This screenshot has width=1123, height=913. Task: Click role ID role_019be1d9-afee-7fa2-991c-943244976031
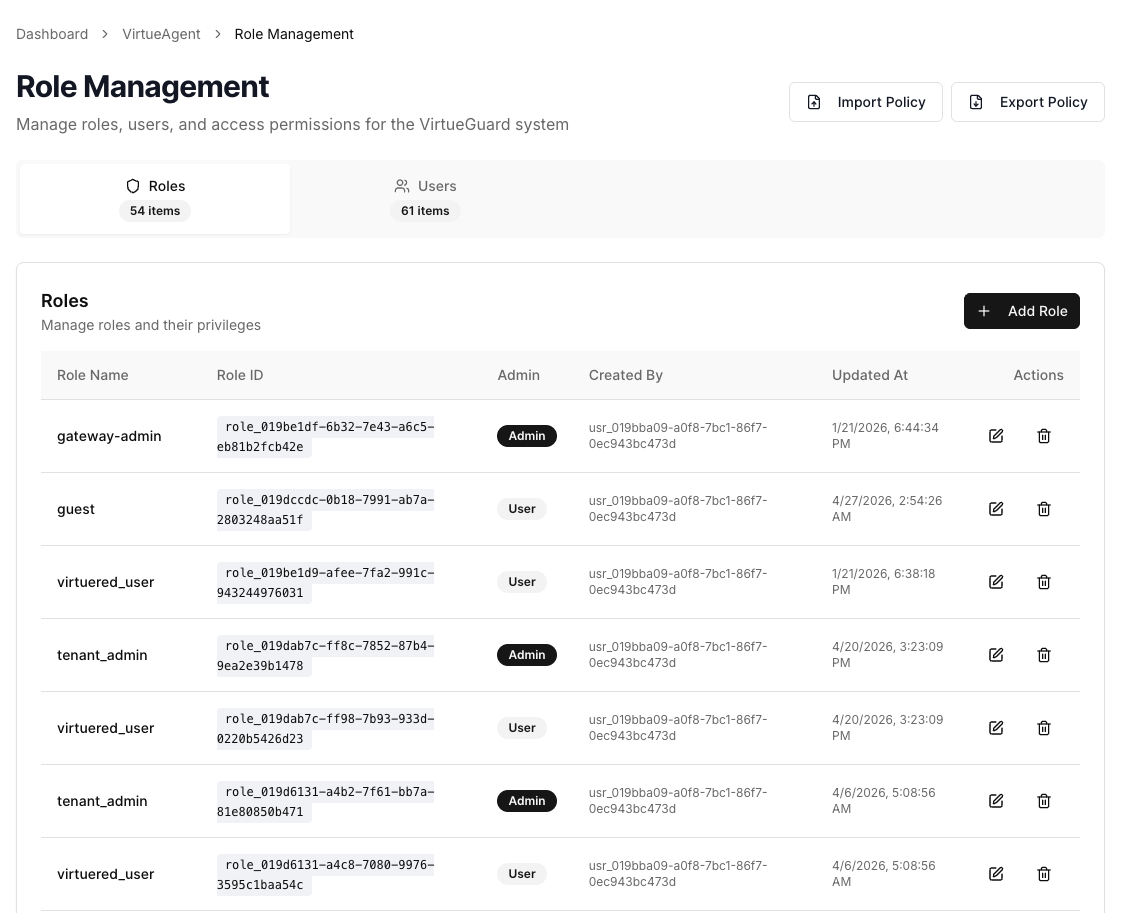(325, 583)
